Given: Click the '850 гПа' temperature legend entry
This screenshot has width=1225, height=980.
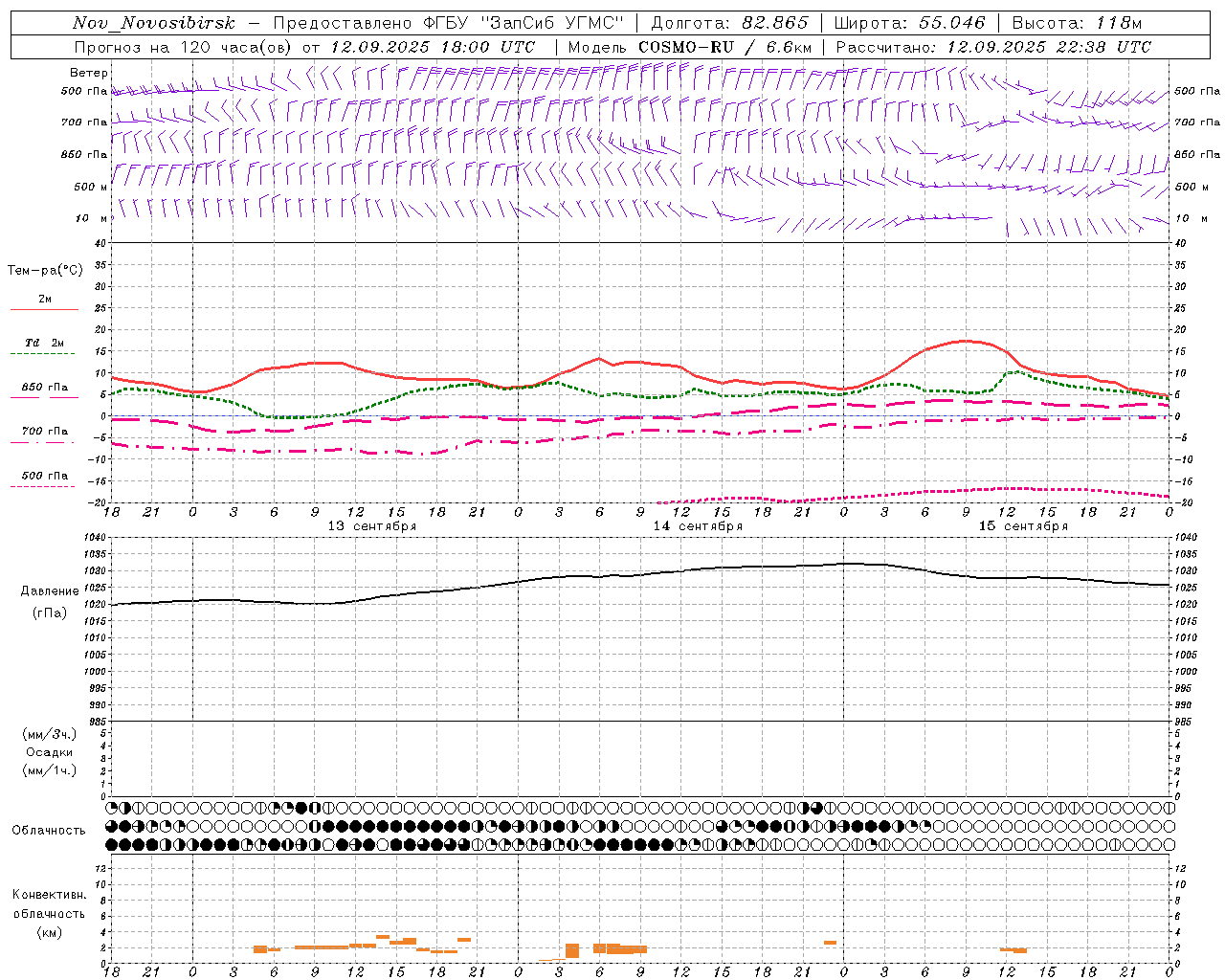Looking at the screenshot, I should 44,388.
